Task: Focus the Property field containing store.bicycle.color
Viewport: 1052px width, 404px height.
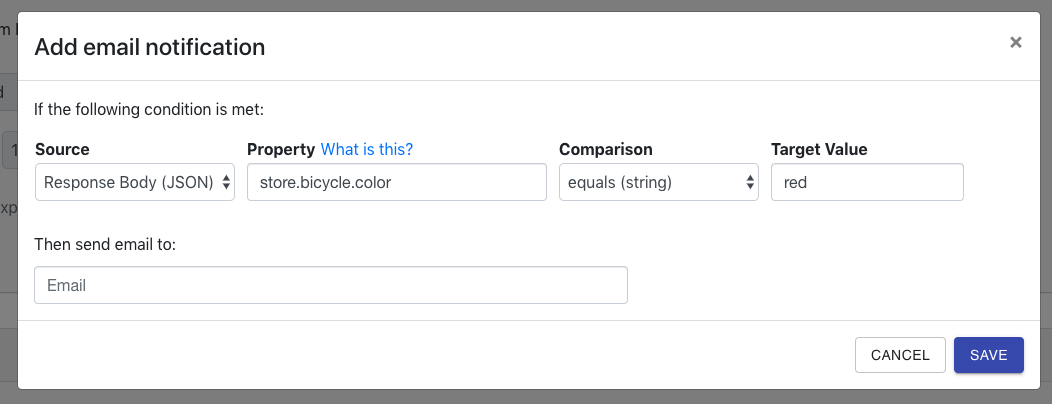Action: (x=396, y=183)
